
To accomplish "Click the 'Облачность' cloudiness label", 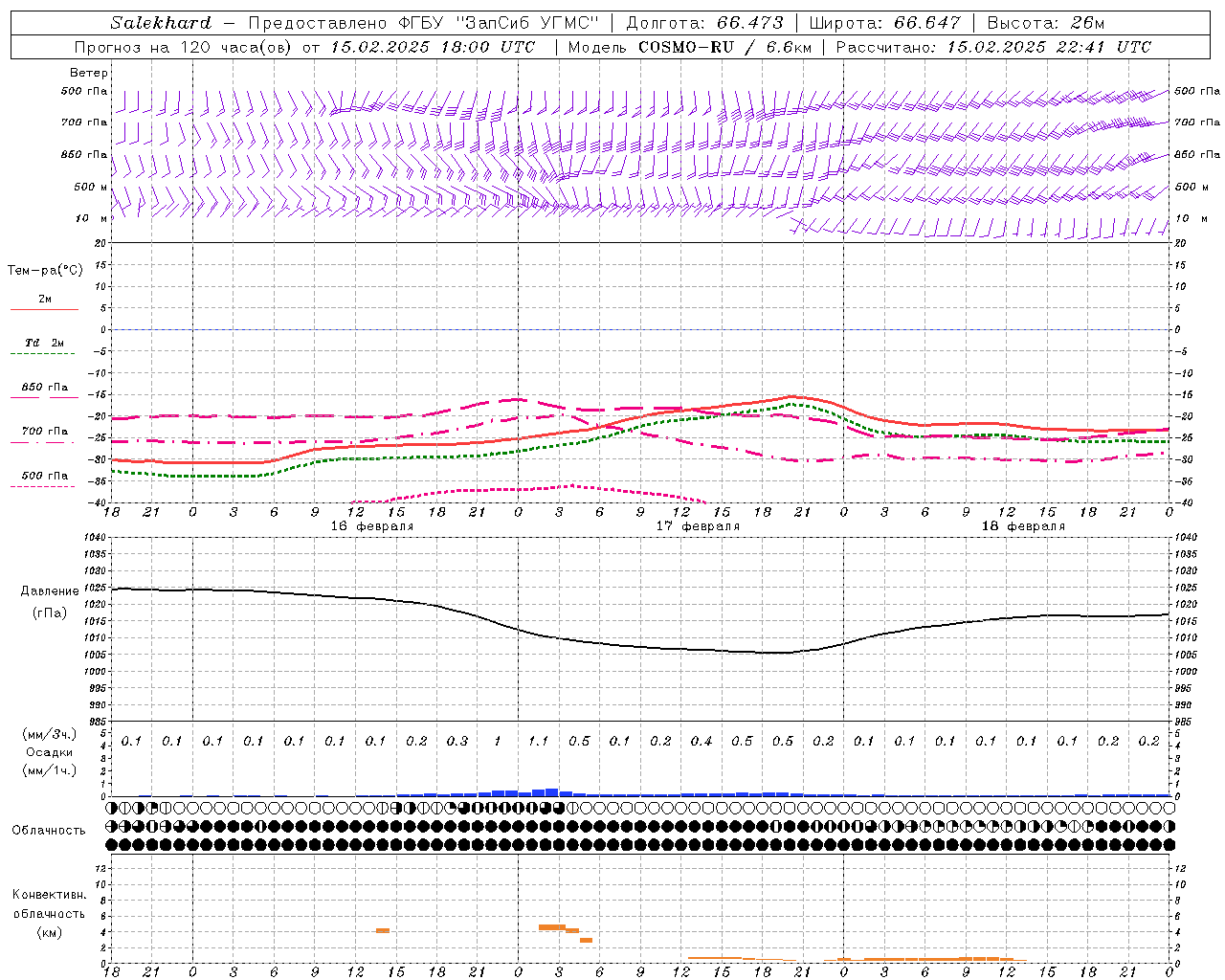I will (49, 831).
